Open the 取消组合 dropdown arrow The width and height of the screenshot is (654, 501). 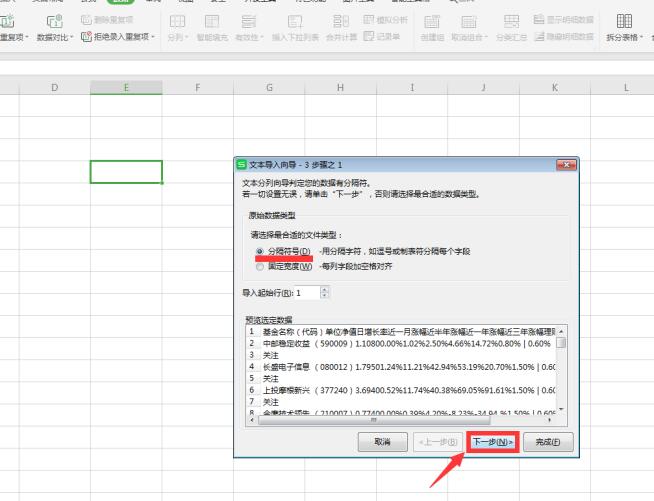click(486, 37)
